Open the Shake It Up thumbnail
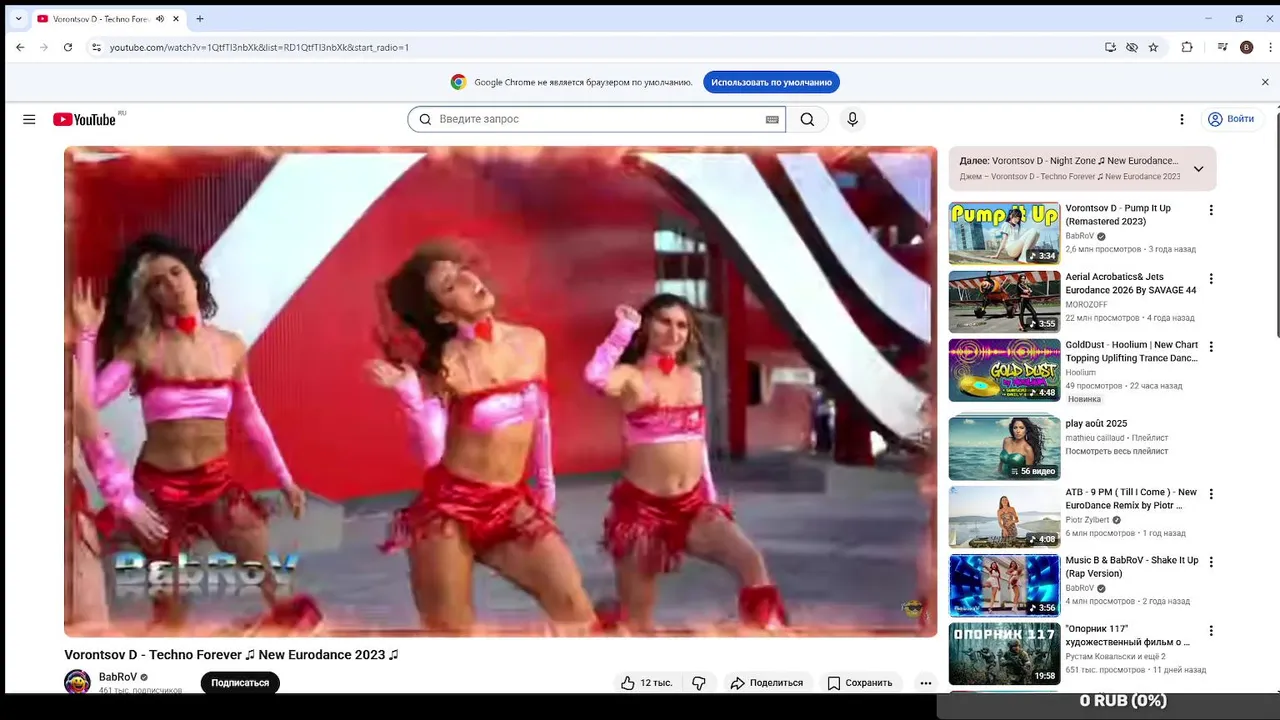The image size is (1280, 720). pos(1004,585)
